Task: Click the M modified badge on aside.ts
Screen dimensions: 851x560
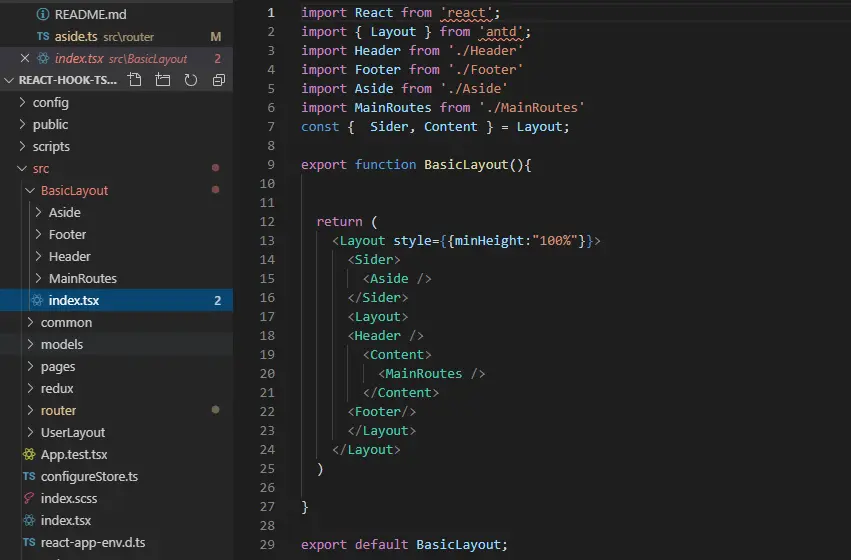Action: 215,36
